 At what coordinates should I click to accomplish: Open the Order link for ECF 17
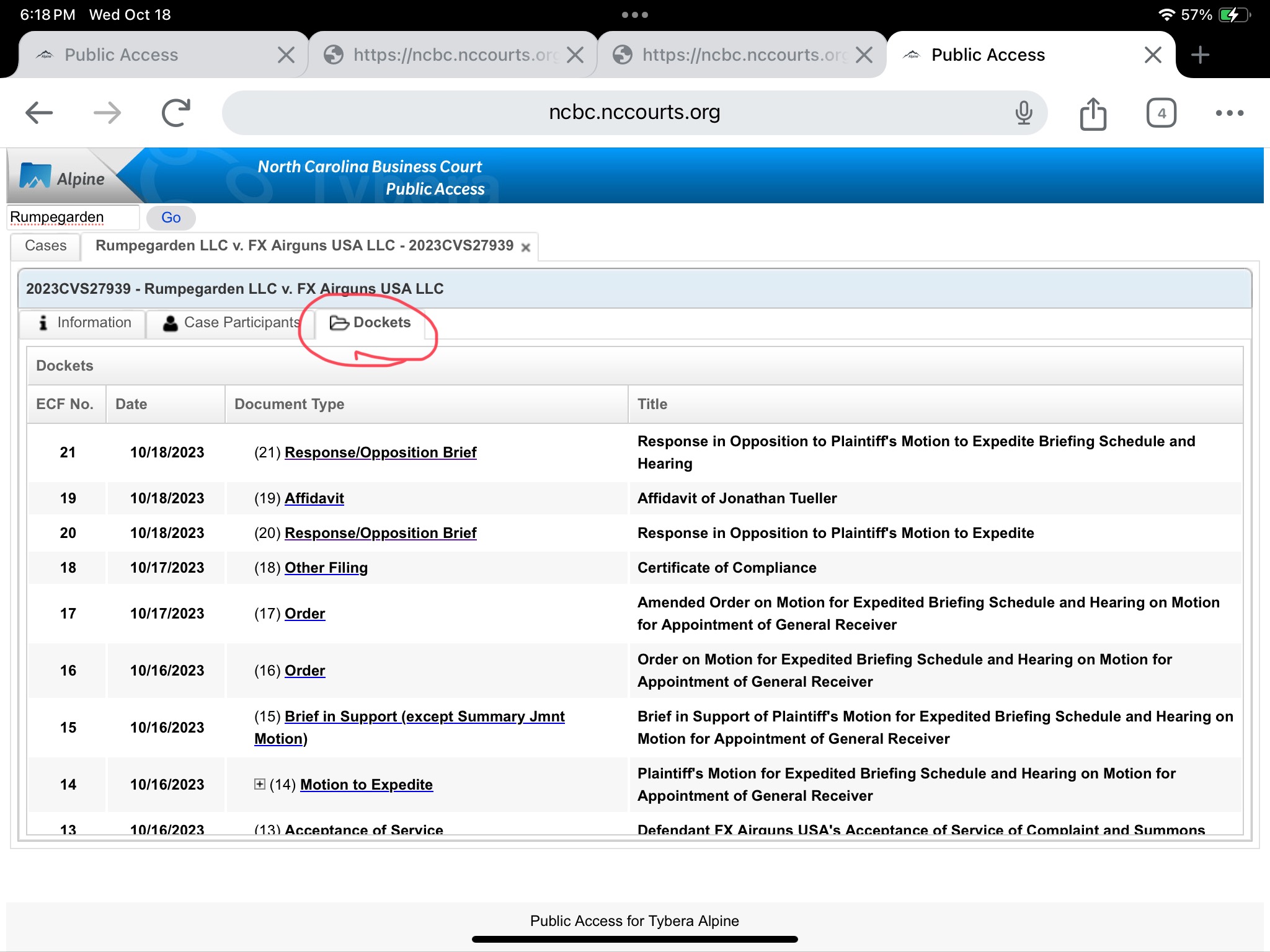coord(304,614)
